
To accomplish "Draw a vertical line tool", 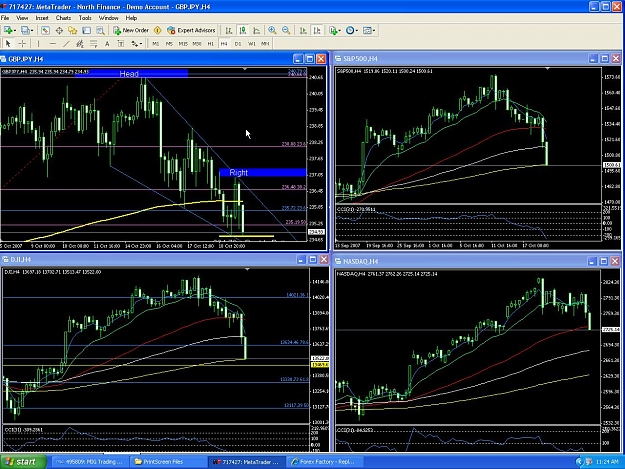I will (x=38, y=44).
